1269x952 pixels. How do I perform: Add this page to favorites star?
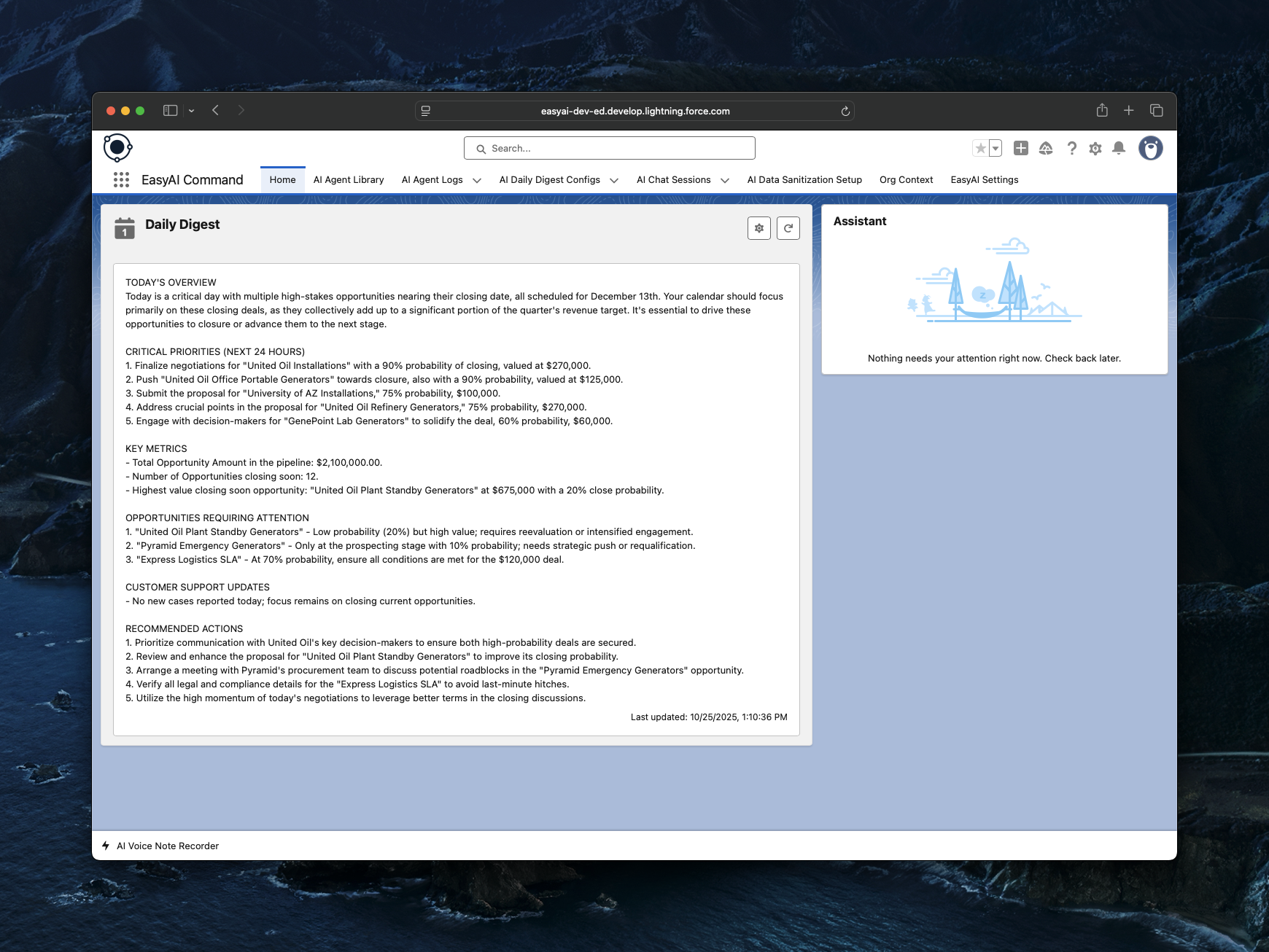980,149
